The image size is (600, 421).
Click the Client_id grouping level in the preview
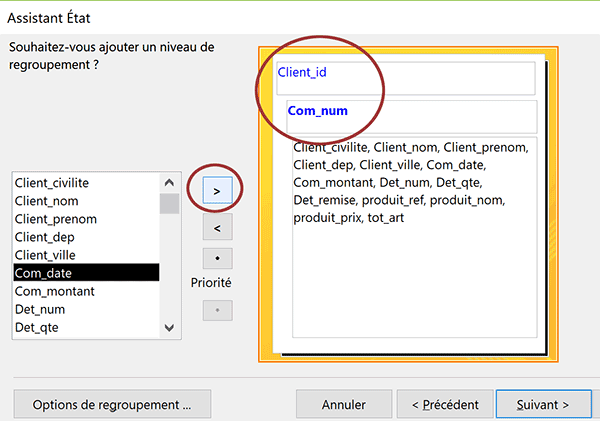click(x=406, y=78)
